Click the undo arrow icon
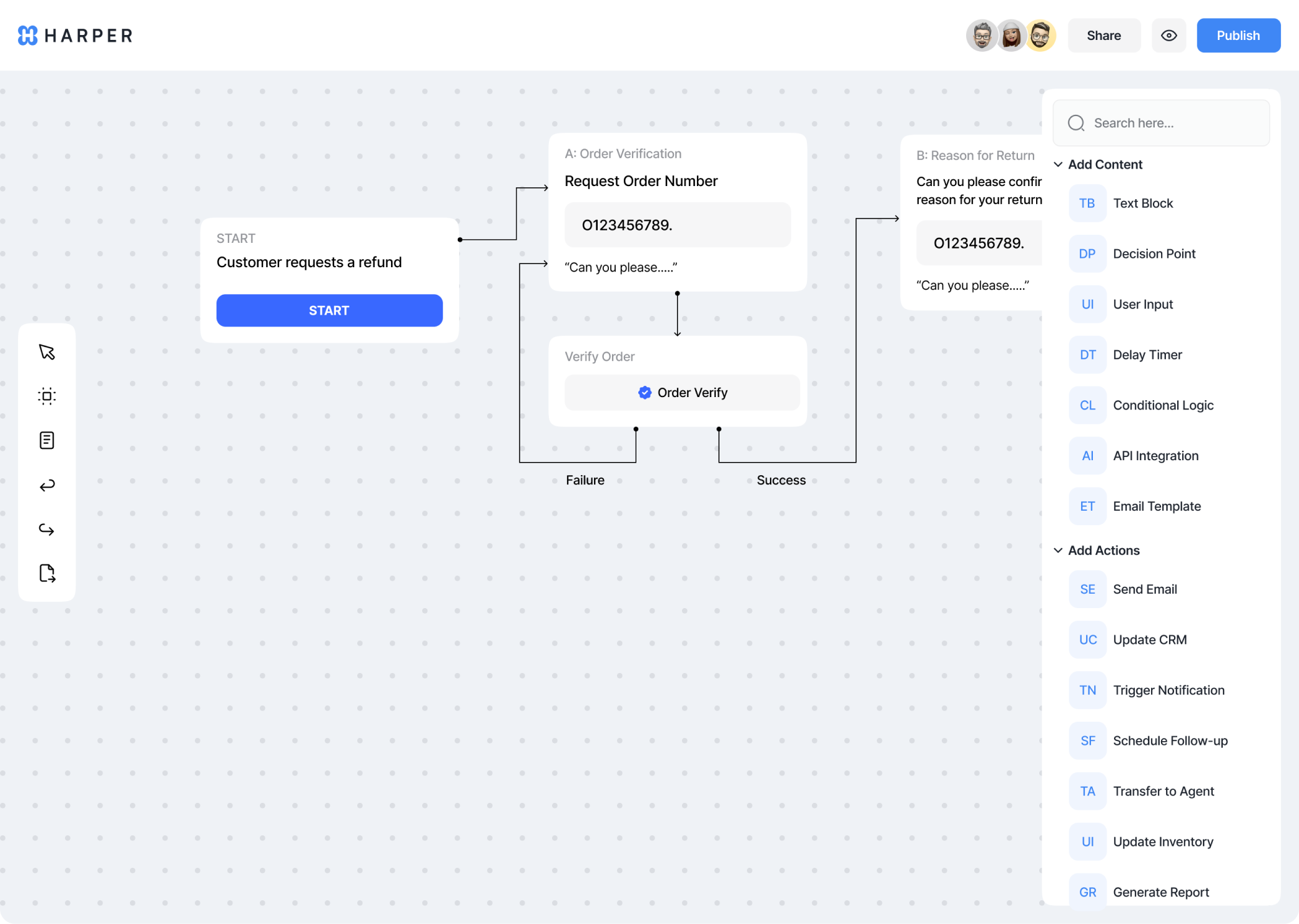Viewport: 1299px width, 924px height. pyautogui.click(x=47, y=485)
